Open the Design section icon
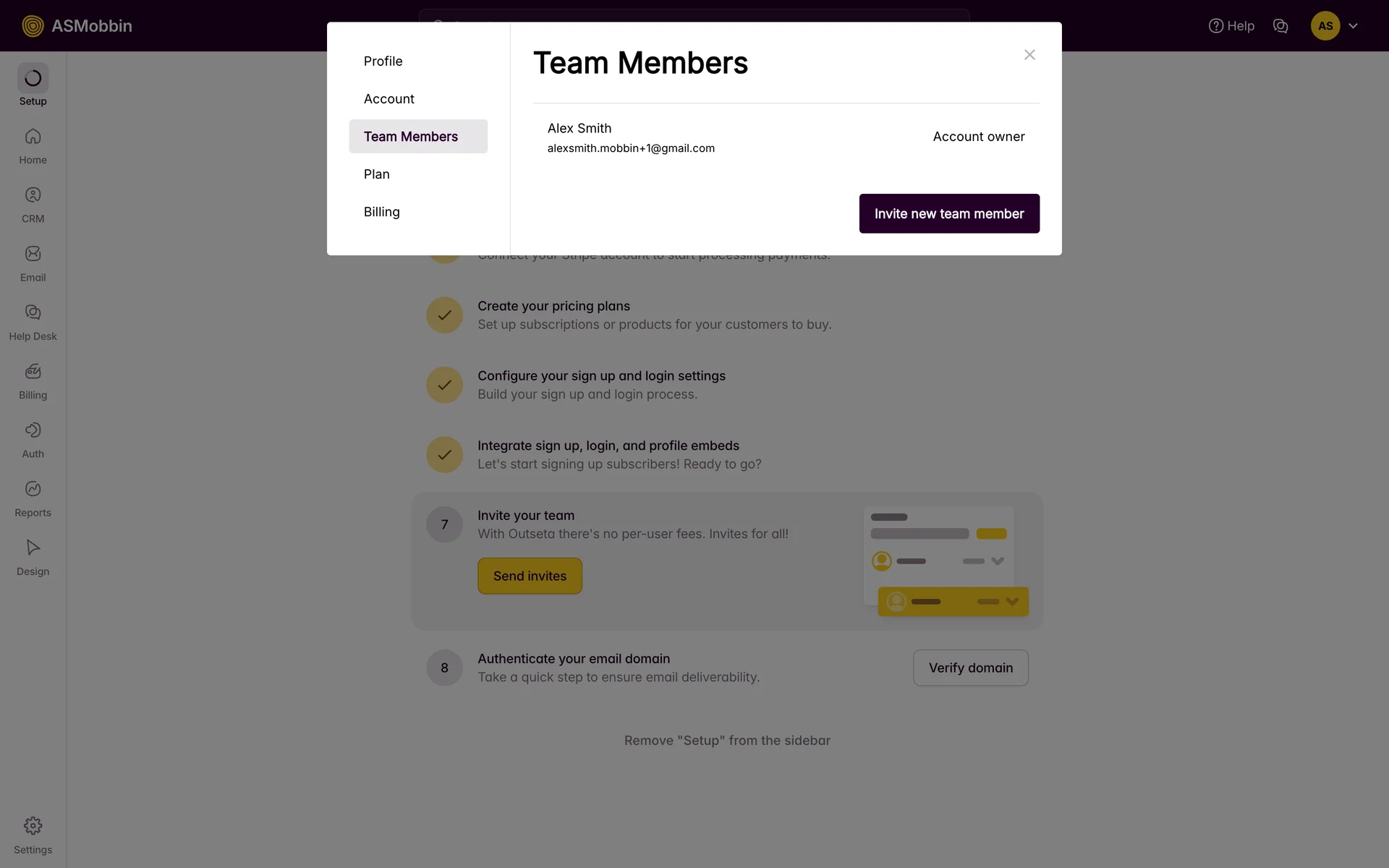 click(33, 548)
